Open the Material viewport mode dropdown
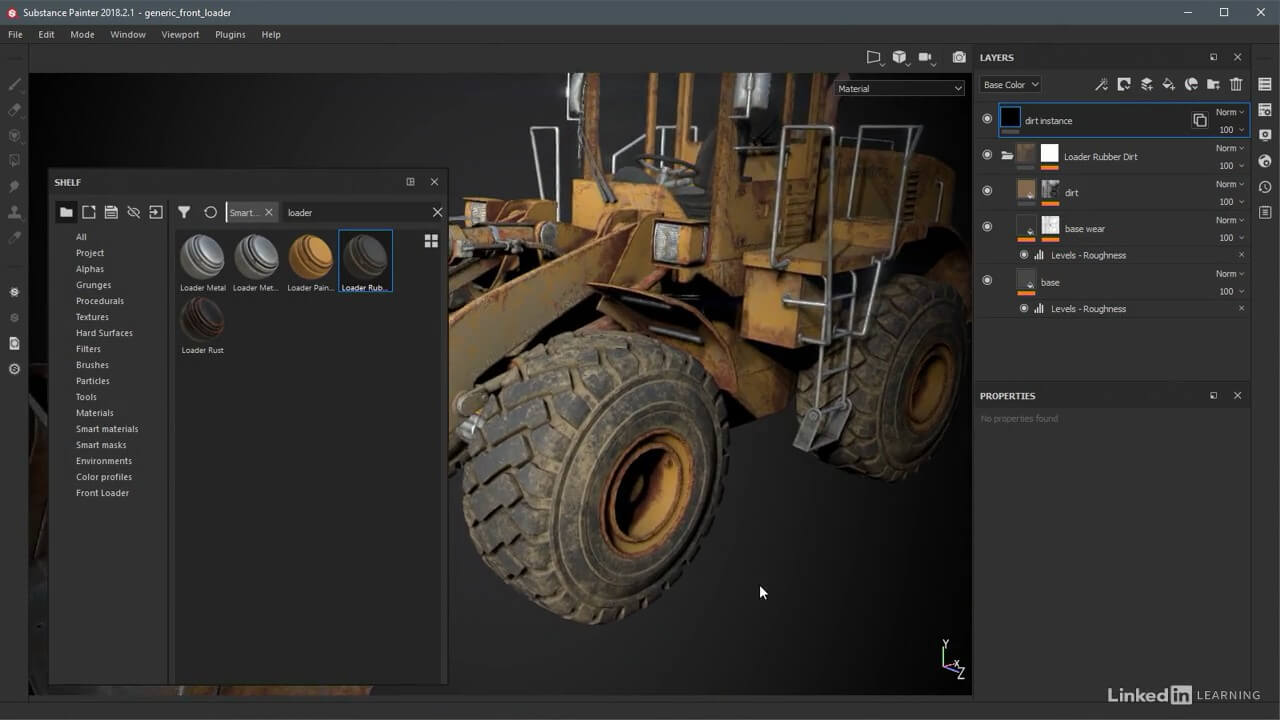 (x=899, y=89)
